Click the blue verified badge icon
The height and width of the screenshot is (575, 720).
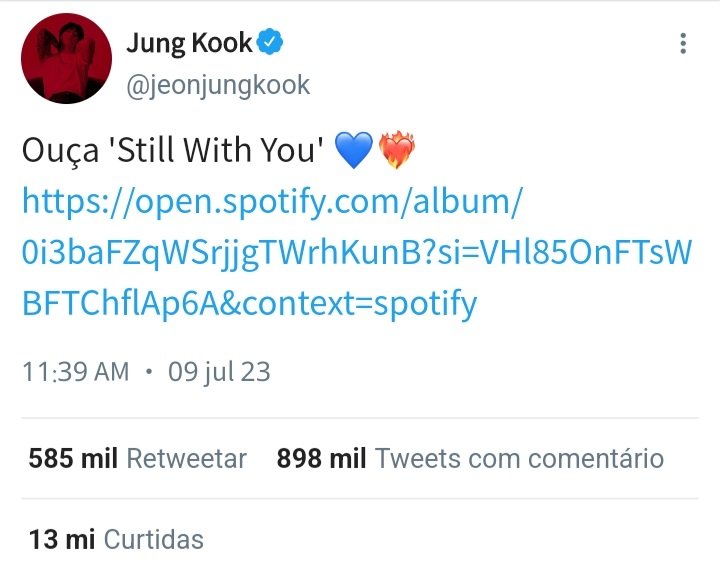point(270,42)
